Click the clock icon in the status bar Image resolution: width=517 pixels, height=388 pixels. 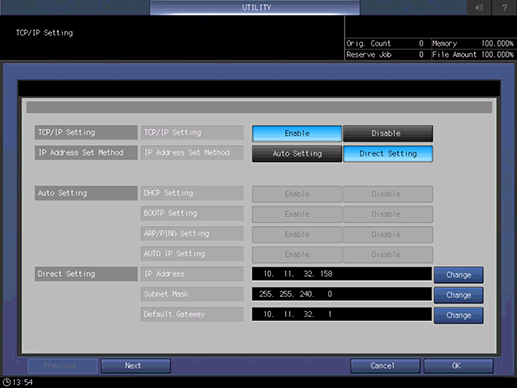[7, 382]
